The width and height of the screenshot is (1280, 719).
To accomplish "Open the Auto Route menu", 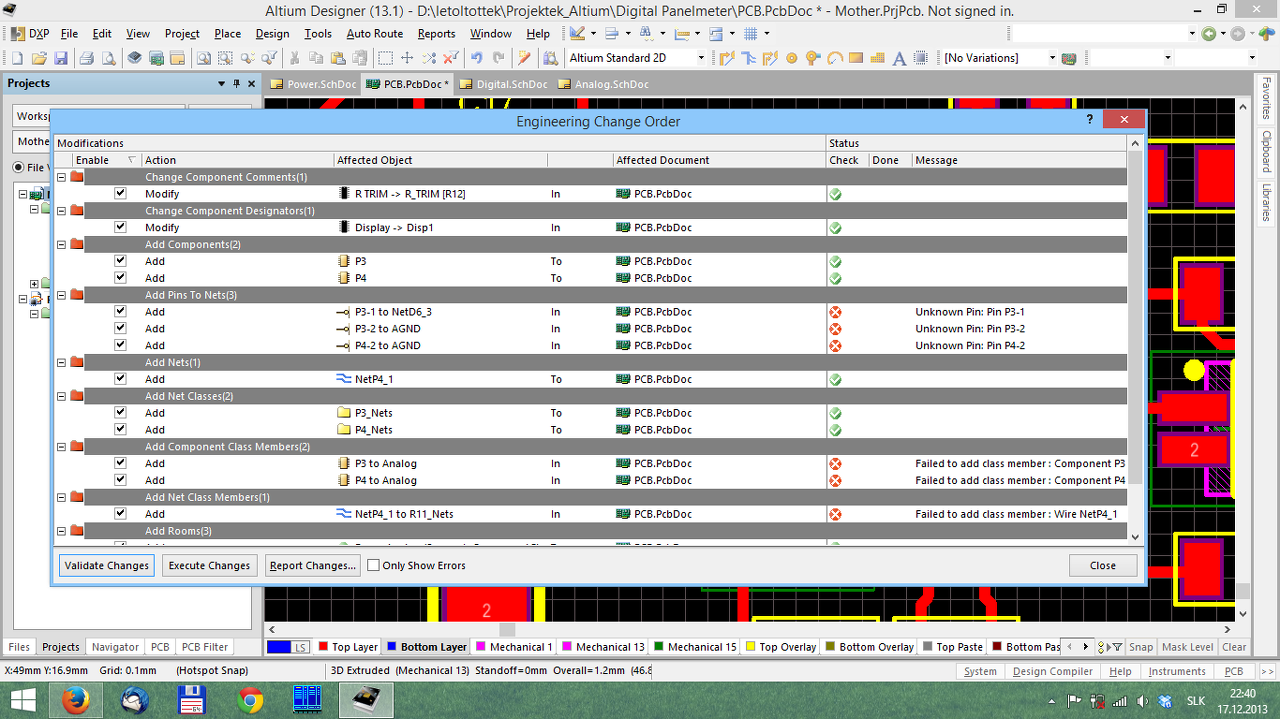I will [x=374, y=33].
